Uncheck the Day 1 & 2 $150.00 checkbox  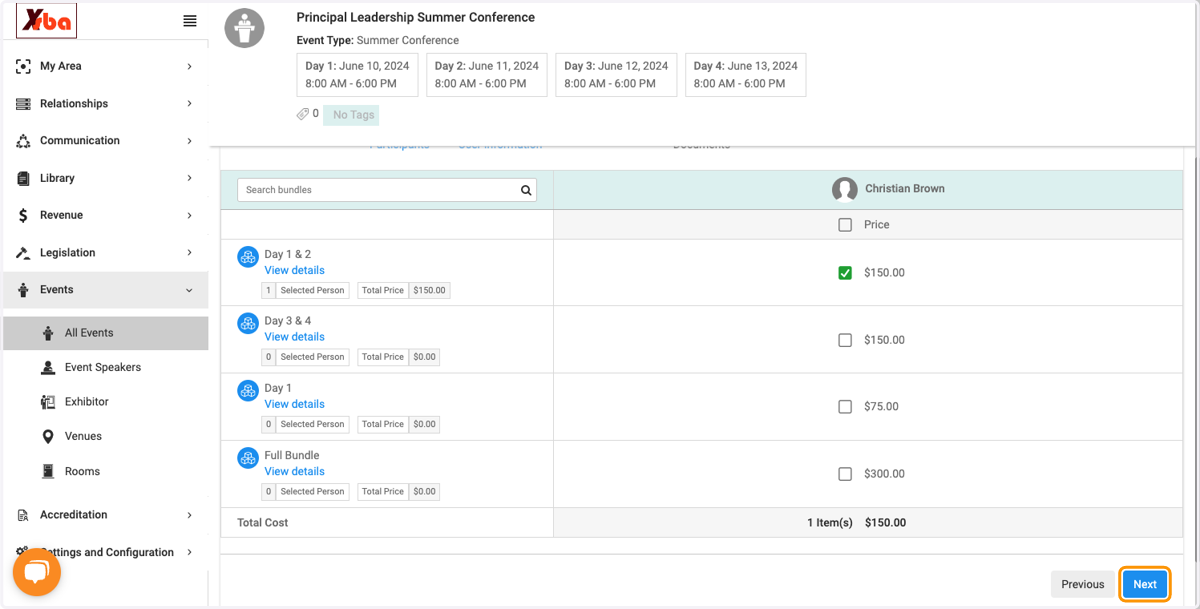[845, 273]
